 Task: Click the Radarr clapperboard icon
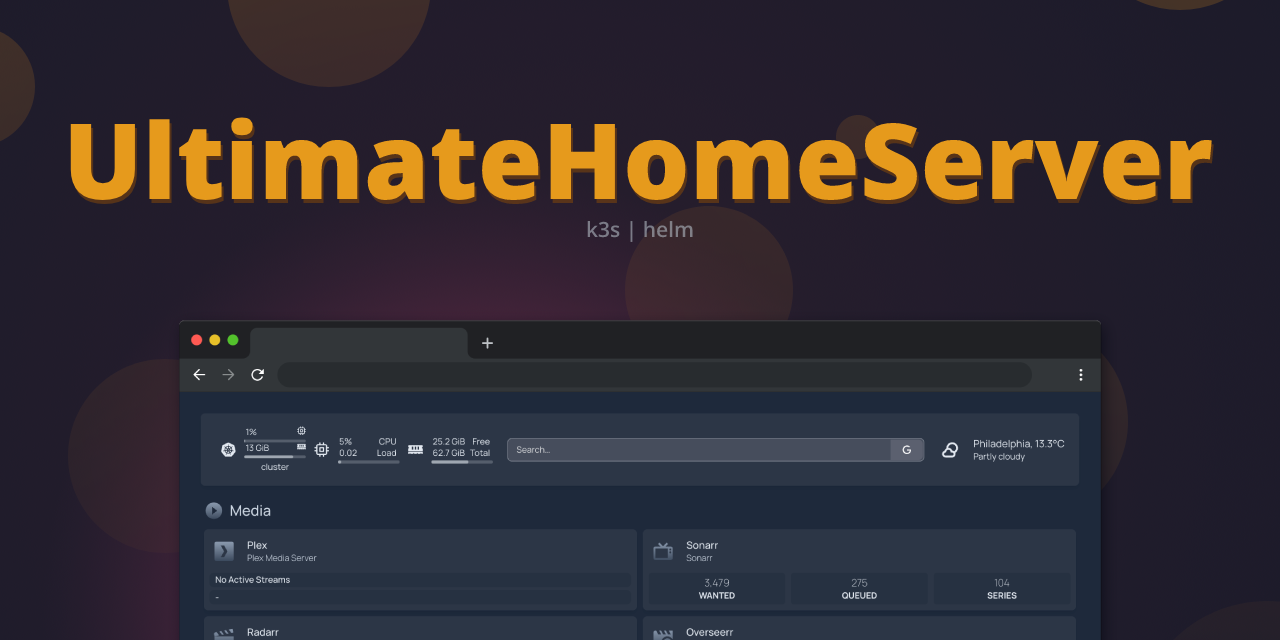tap(224, 634)
